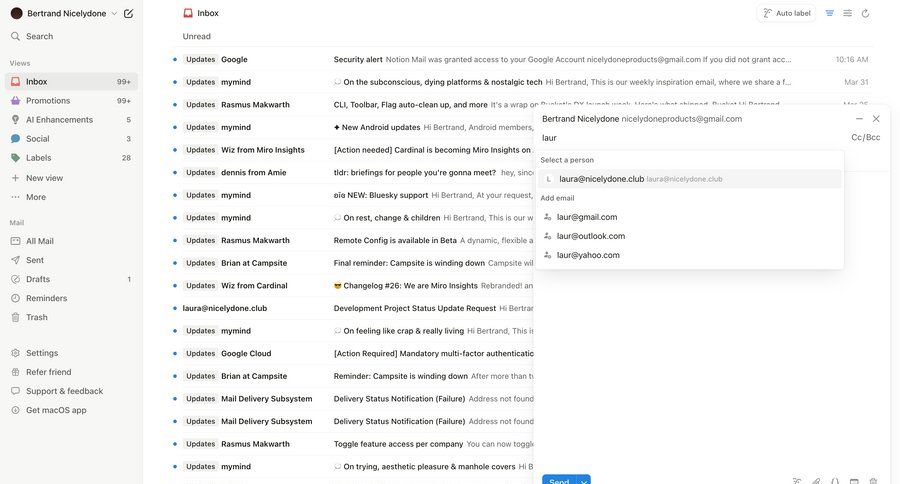The height and width of the screenshot is (484, 900).
Task: Open Support & feedback
Action: click(71, 391)
